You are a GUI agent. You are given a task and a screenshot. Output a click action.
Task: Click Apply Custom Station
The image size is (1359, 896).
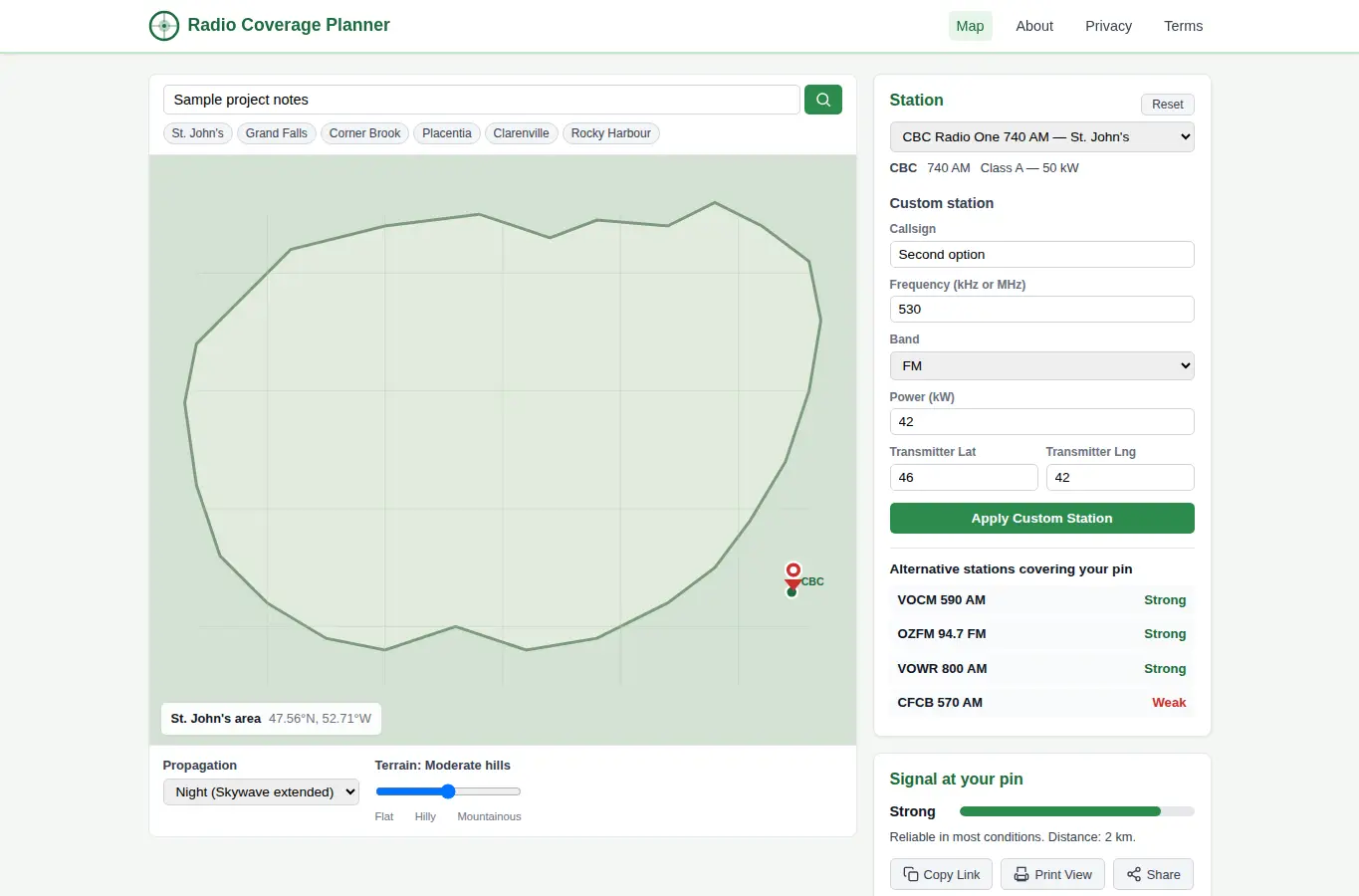[x=1041, y=518]
